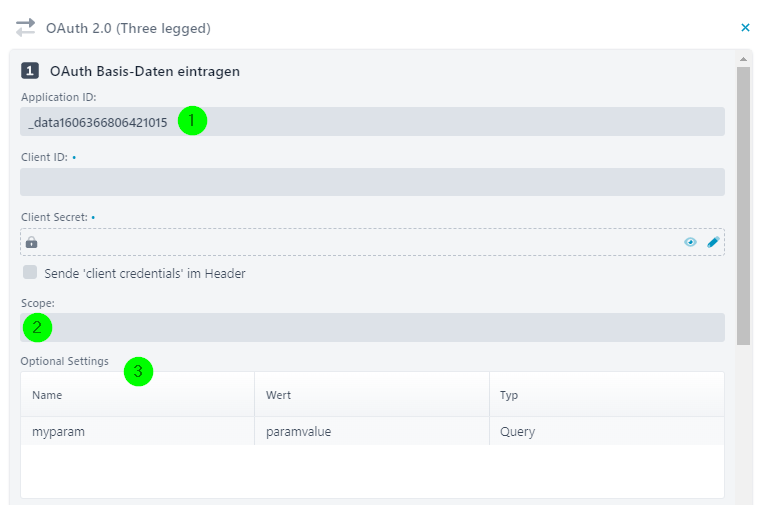
Task: Focus the Scope input field
Action: 372,327
